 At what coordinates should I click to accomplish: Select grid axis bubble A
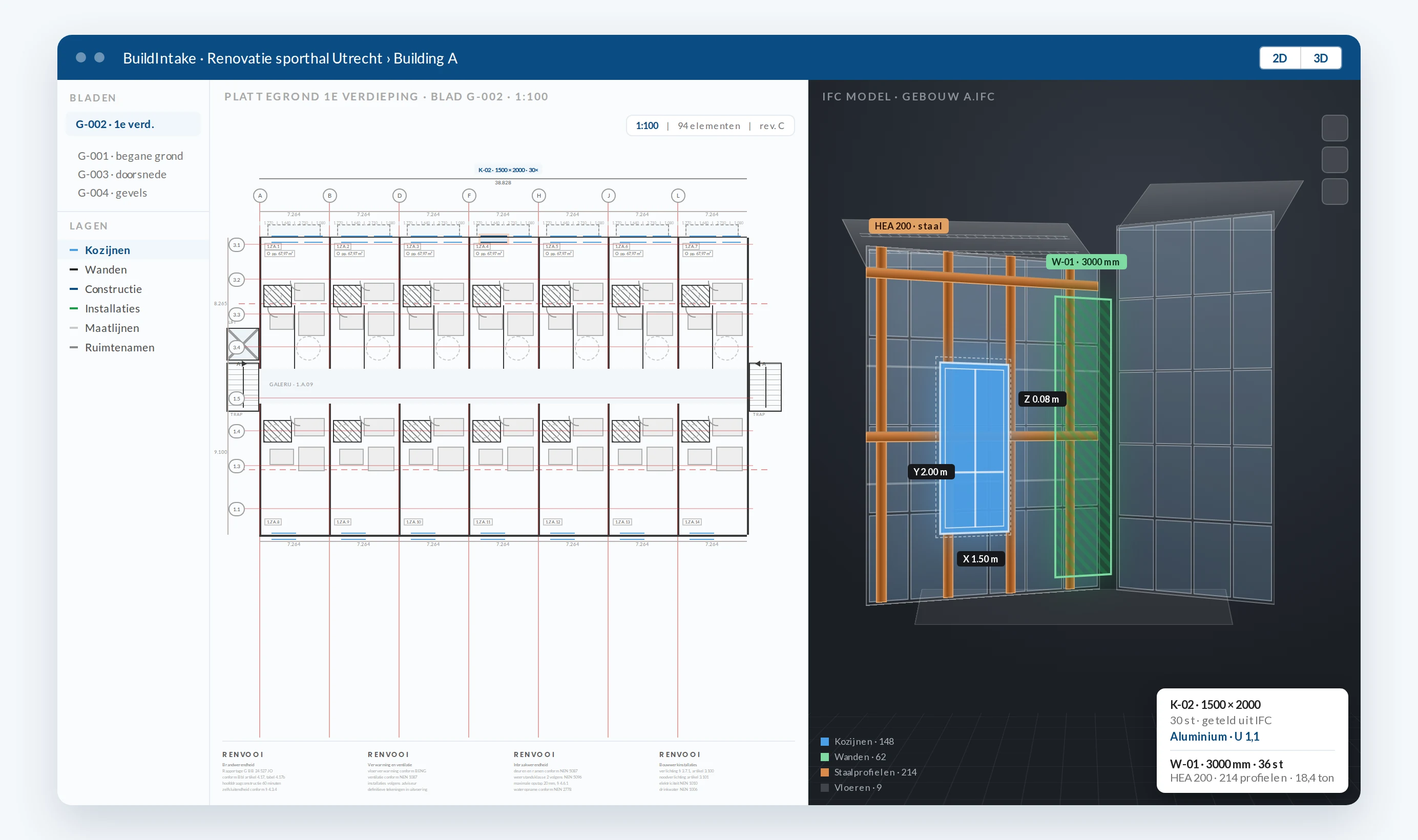pos(260,196)
